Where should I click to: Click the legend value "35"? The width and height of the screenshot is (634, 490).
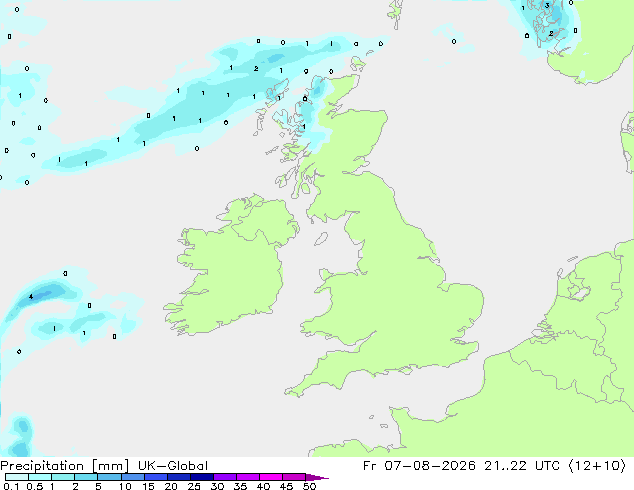pyautogui.click(x=240, y=486)
